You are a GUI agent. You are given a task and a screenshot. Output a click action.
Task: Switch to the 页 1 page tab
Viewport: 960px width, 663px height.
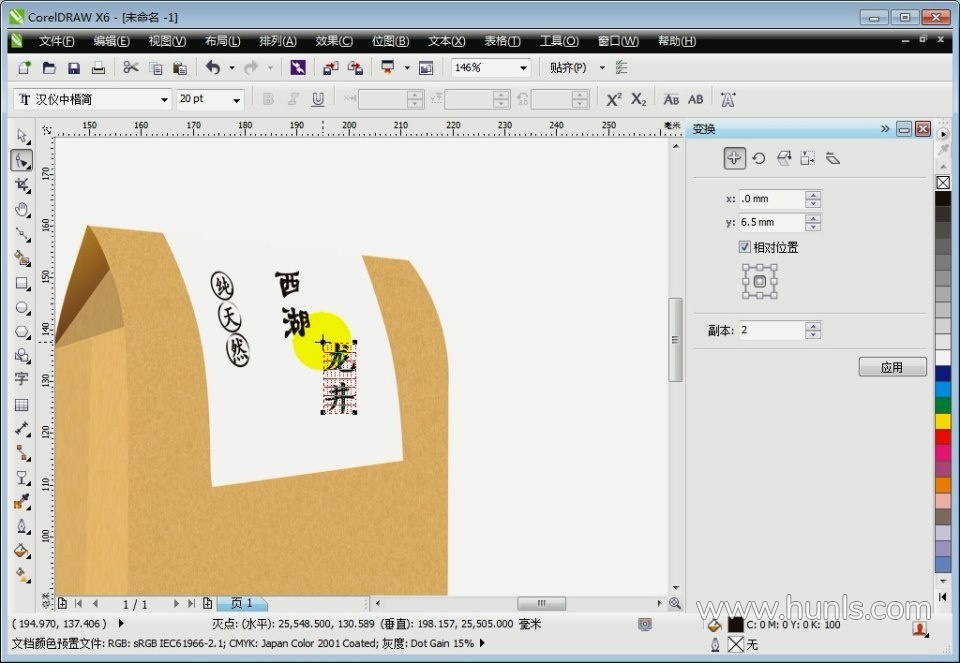pyautogui.click(x=241, y=604)
